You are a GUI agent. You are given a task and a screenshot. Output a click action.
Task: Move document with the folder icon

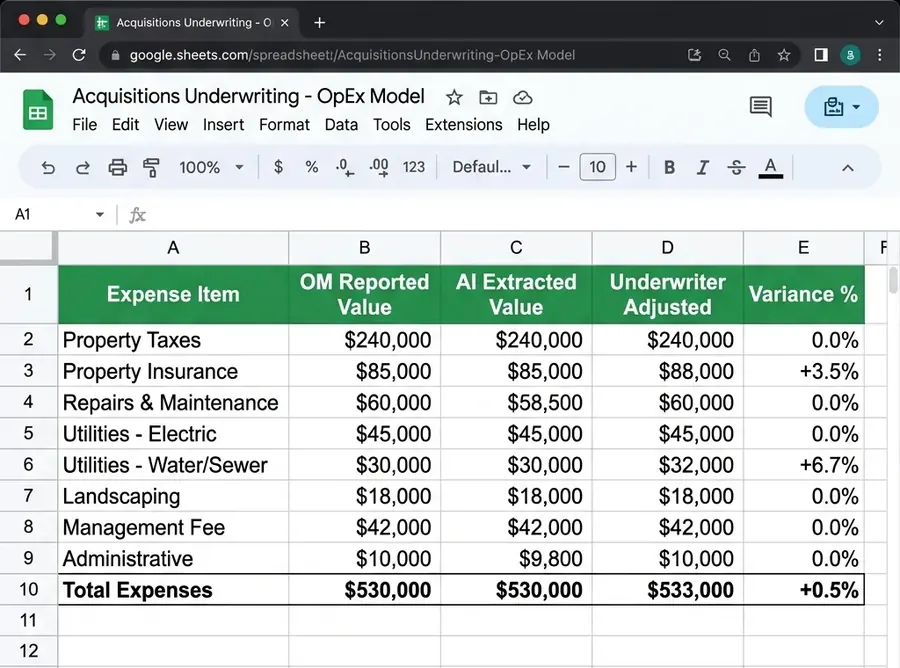click(488, 98)
